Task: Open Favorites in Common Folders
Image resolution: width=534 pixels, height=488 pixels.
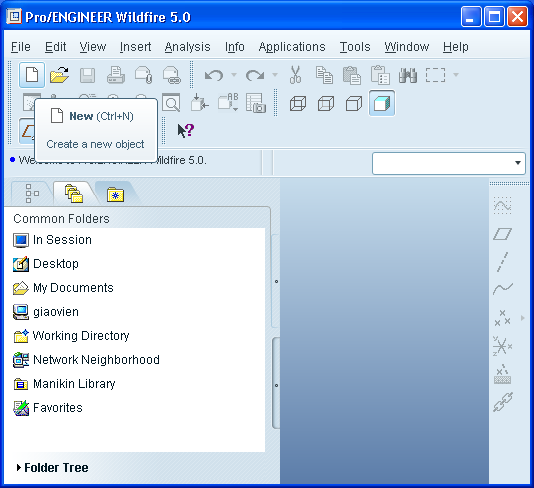Action: click(48, 408)
